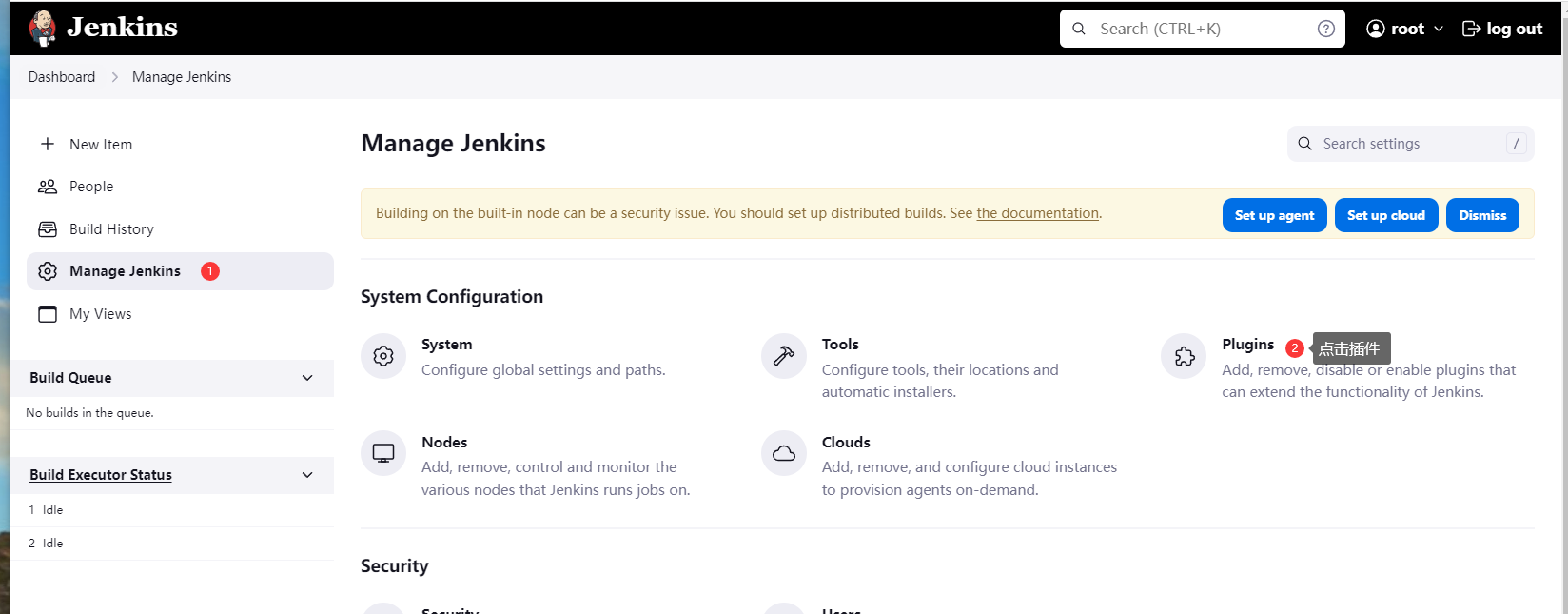Viewport: 1568px width, 614px height.
Task: Click Manage Jenkins breadcrumb
Action: (x=182, y=77)
